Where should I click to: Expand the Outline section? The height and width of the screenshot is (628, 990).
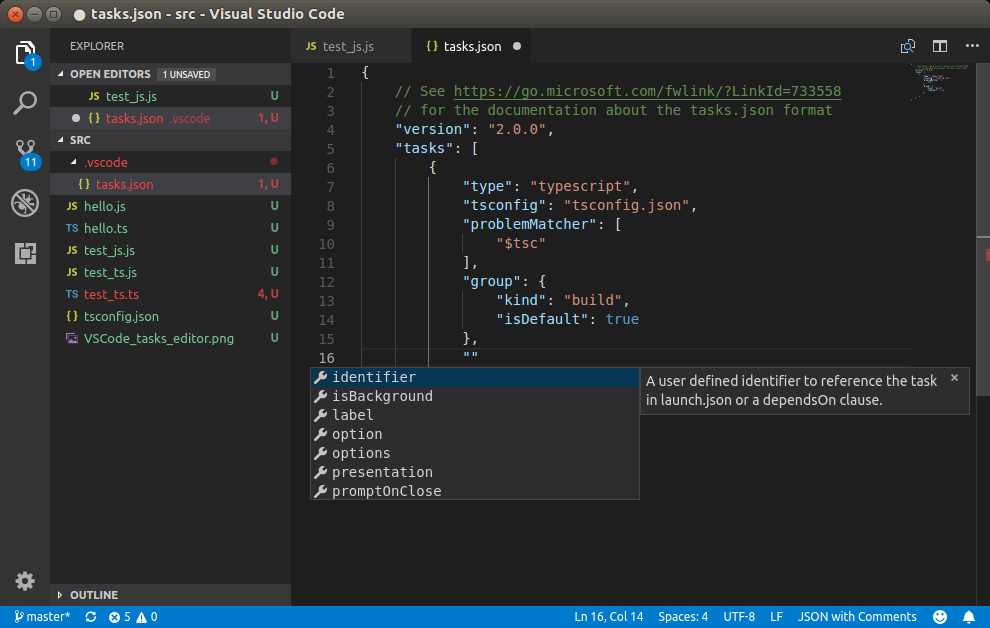click(60, 595)
